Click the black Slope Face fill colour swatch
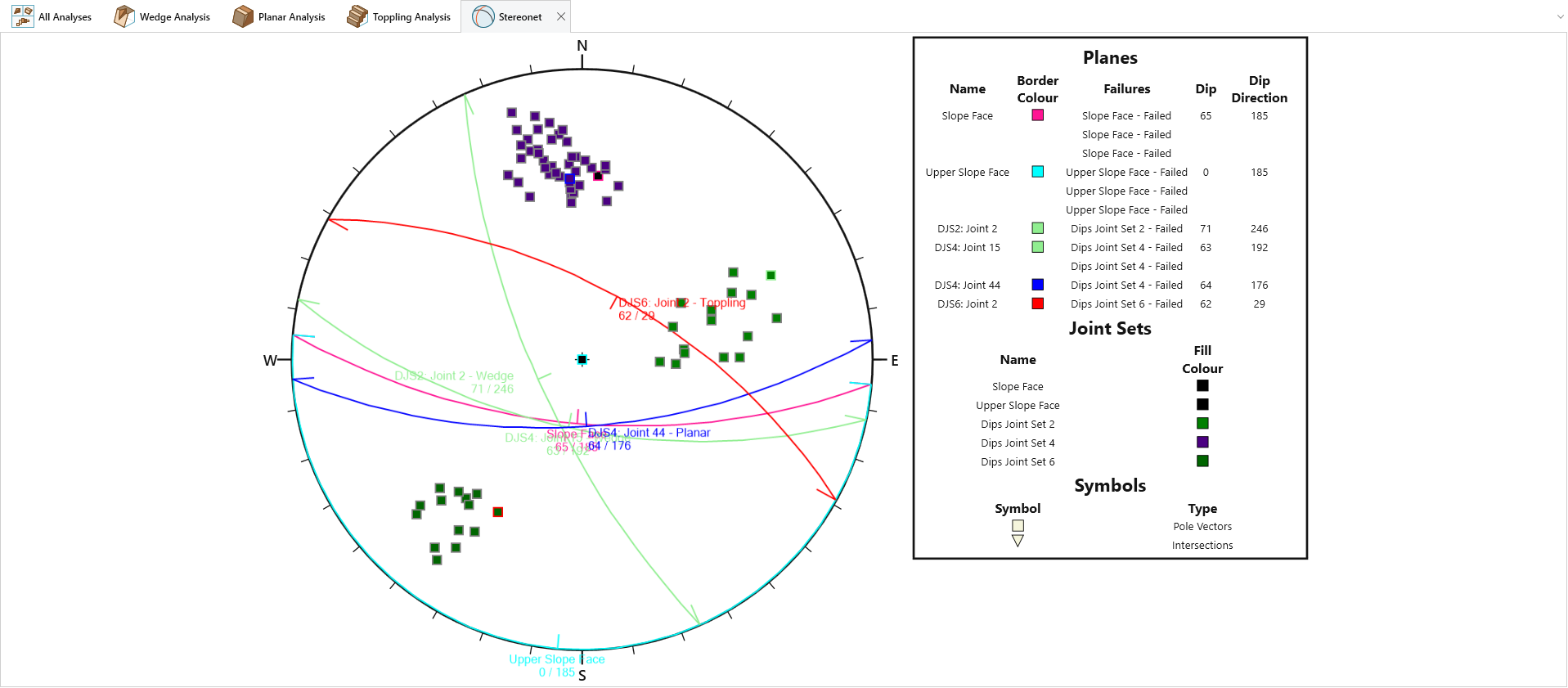This screenshot has height=688, width=1568. [1202, 385]
